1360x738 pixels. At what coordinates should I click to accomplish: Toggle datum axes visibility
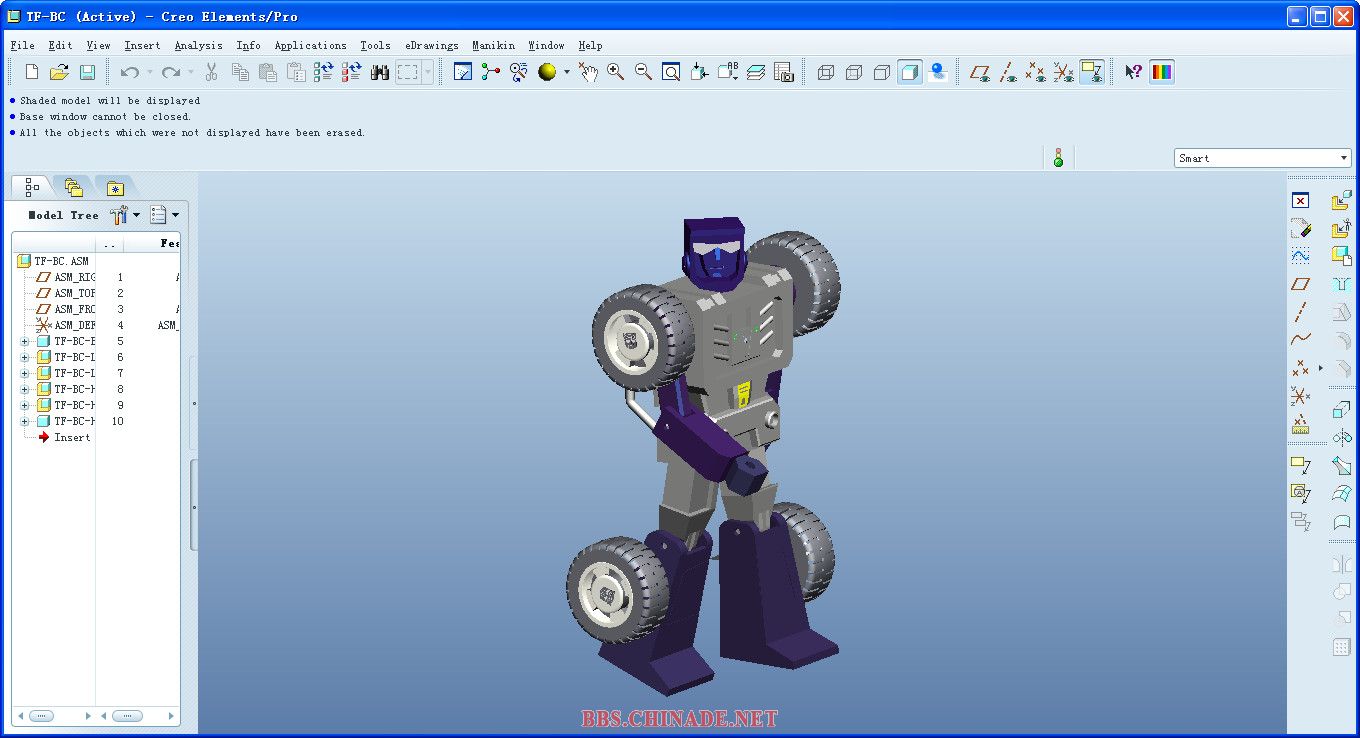pyautogui.click(x=1008, y=72)
